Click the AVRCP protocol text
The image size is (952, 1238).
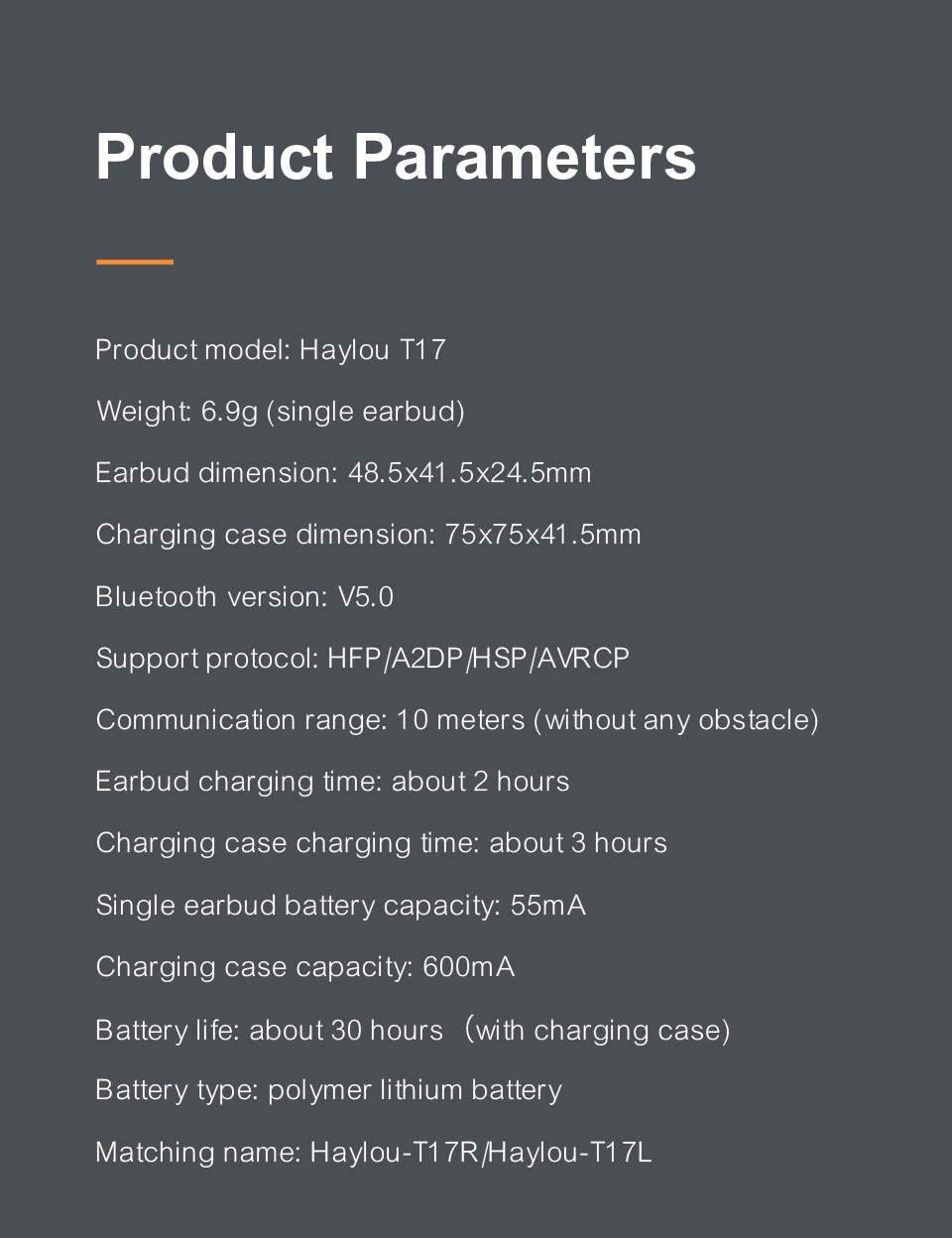583,659
